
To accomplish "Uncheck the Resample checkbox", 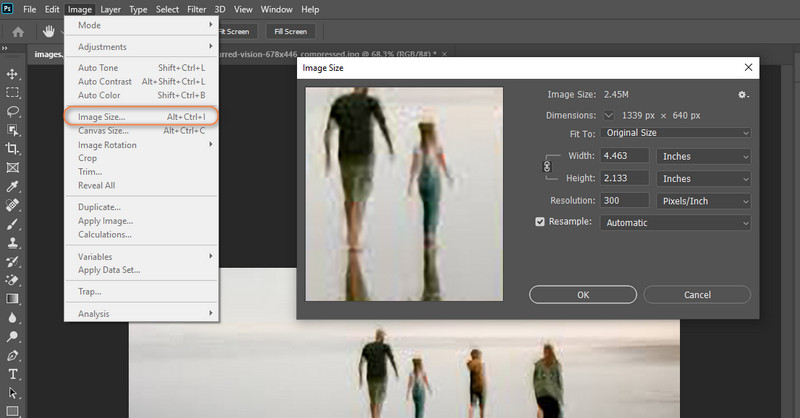I will coord(540,222).
